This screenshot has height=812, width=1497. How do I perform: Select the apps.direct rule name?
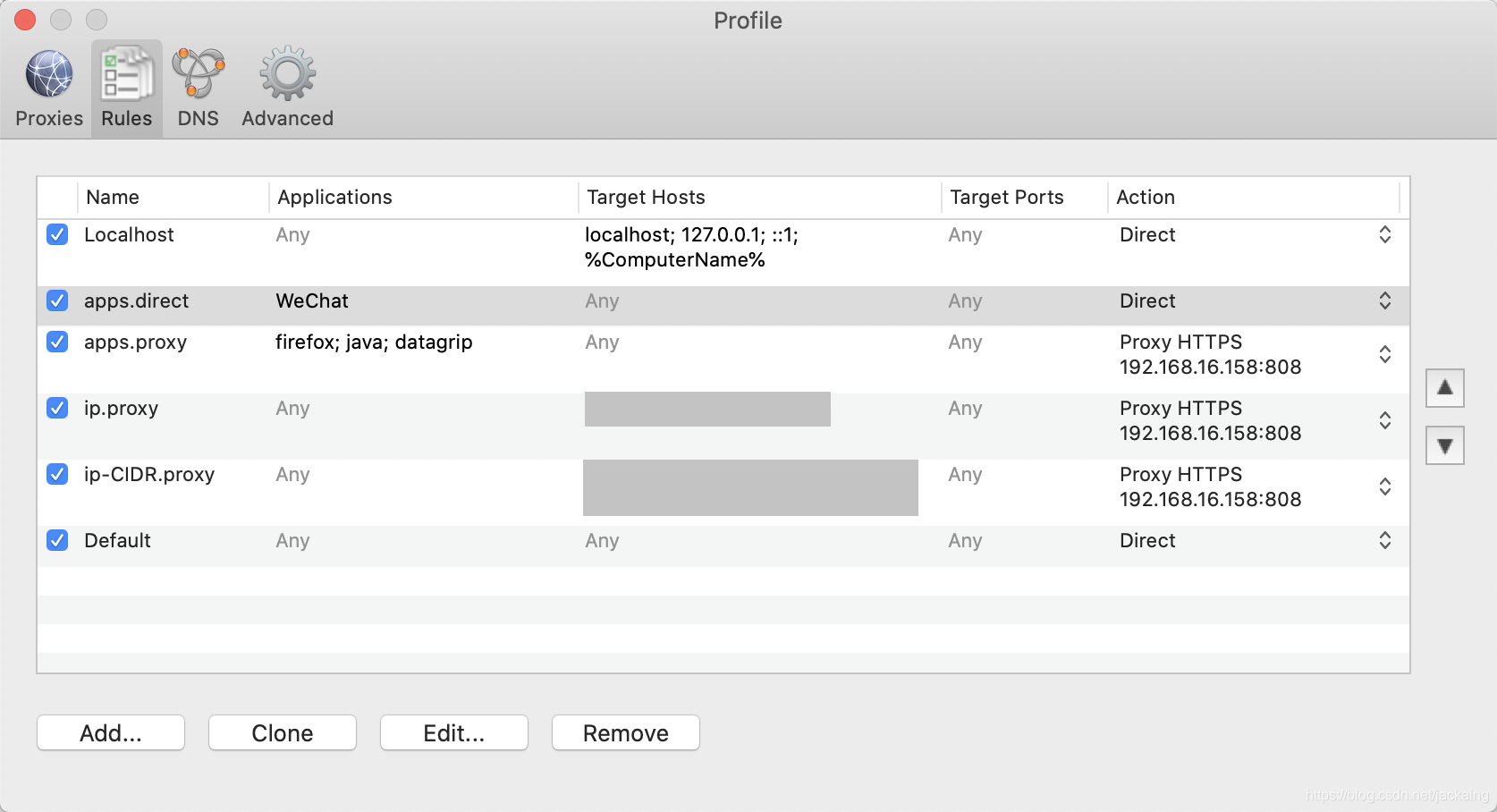click(136, 300)
